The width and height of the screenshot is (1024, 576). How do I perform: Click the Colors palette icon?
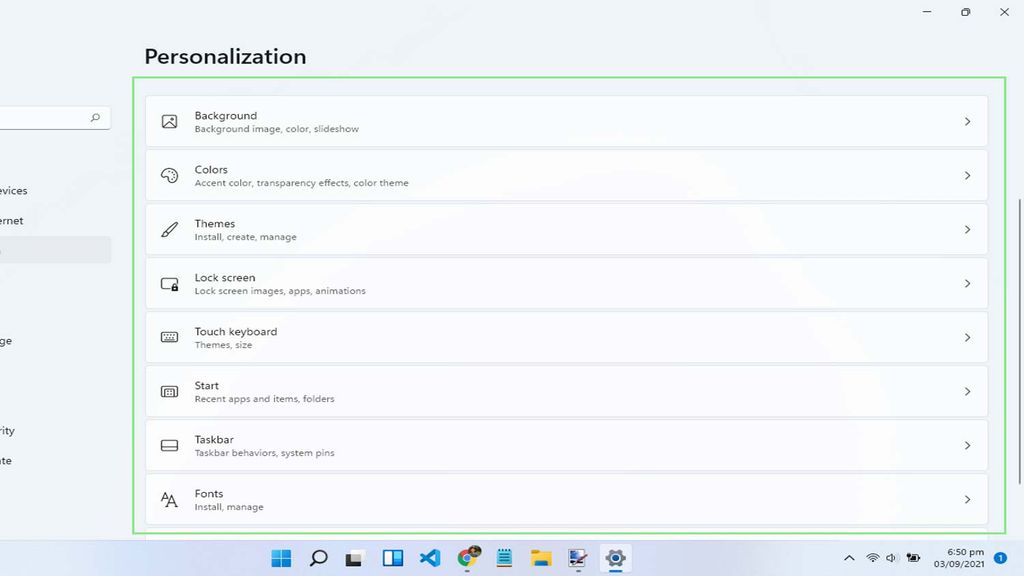coord(167,175)
